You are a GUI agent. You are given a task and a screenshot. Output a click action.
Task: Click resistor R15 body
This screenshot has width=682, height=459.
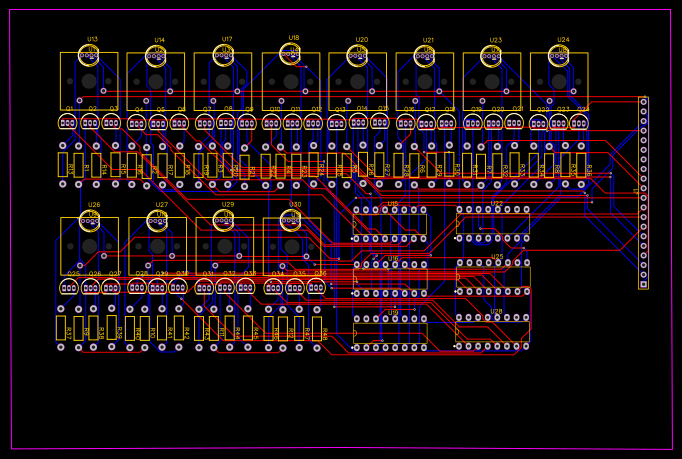115,164
